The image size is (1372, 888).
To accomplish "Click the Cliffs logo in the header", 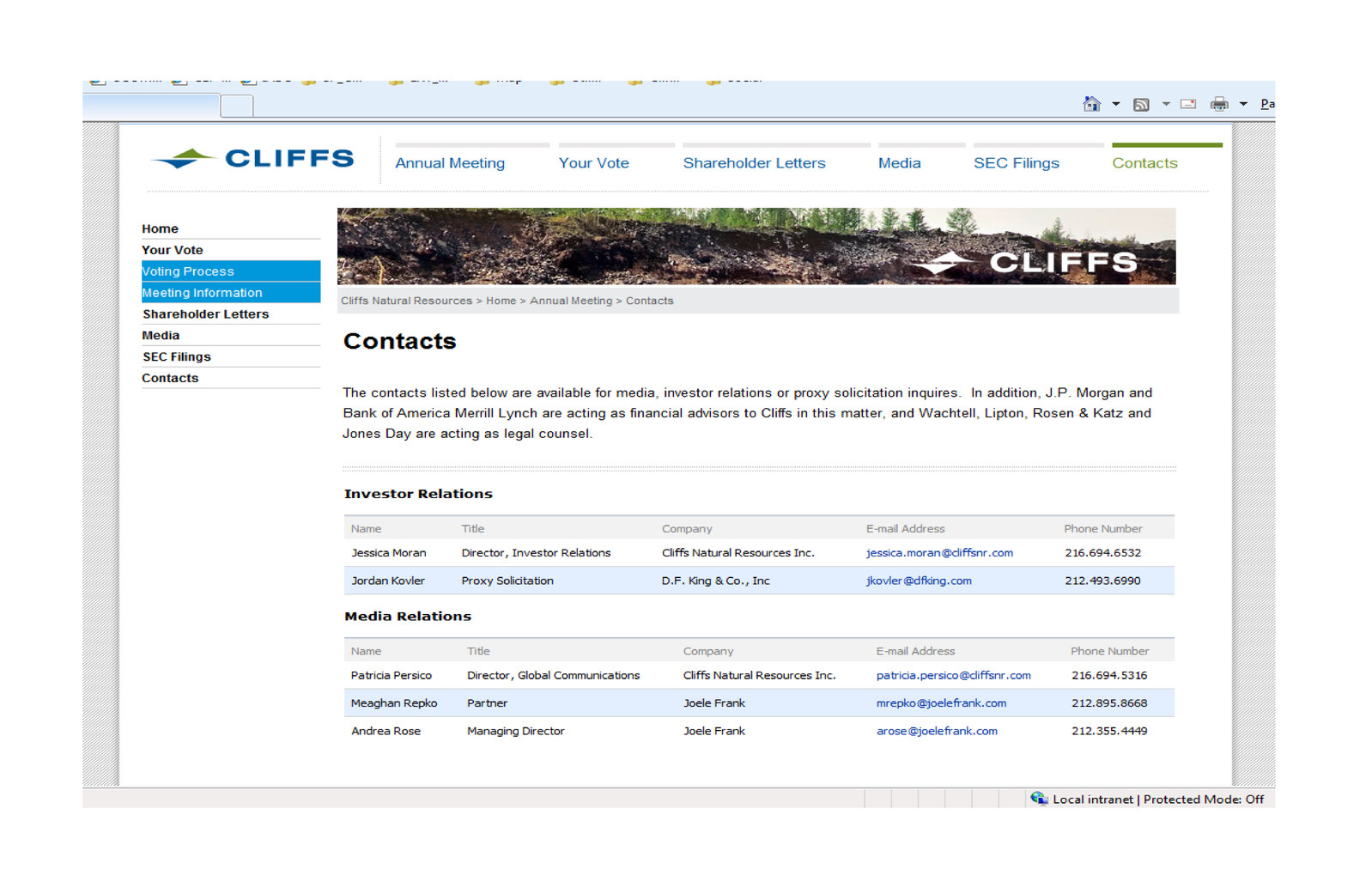I will pyautogui.click(x=252, y=158).
